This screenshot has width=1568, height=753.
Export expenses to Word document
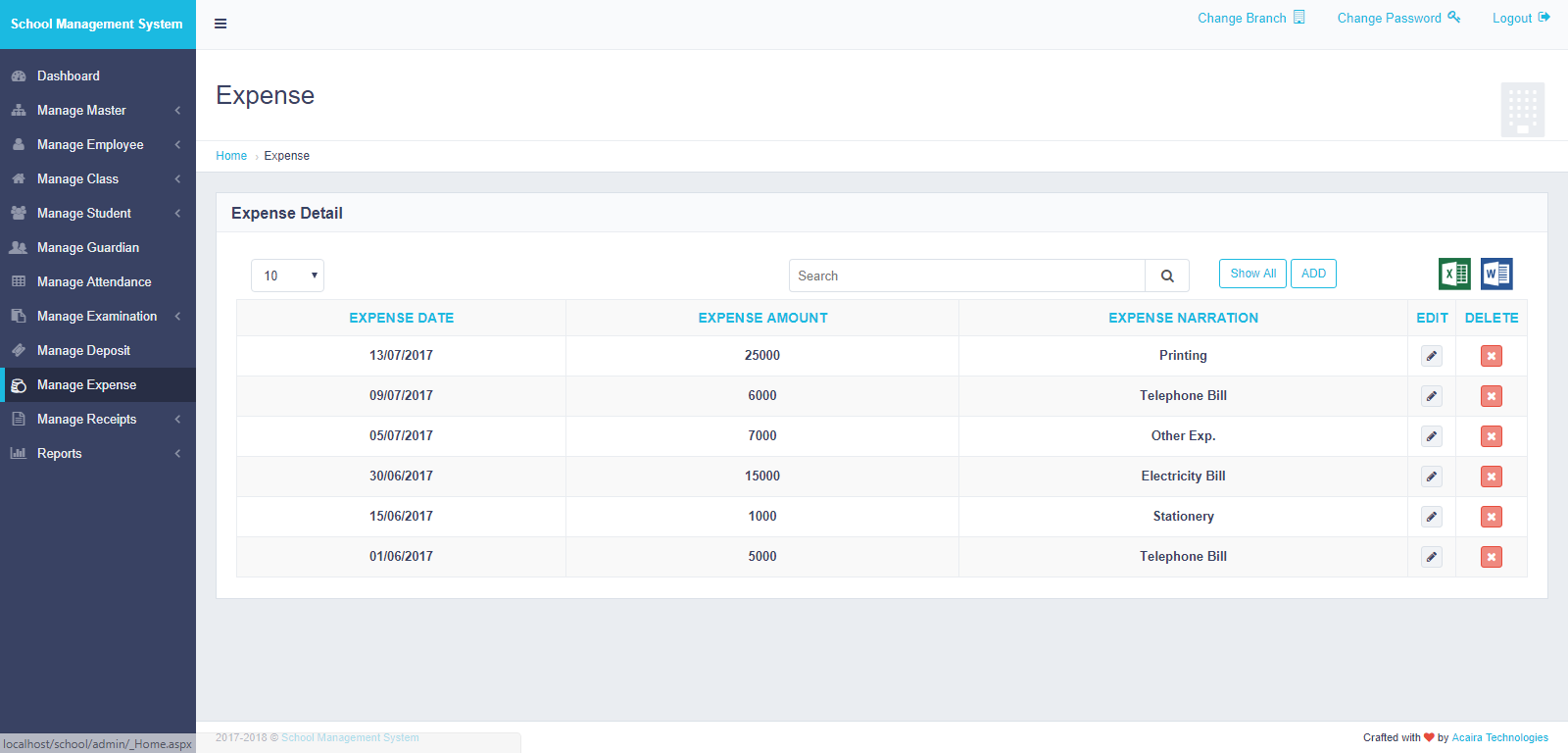tap(1496, 274)
